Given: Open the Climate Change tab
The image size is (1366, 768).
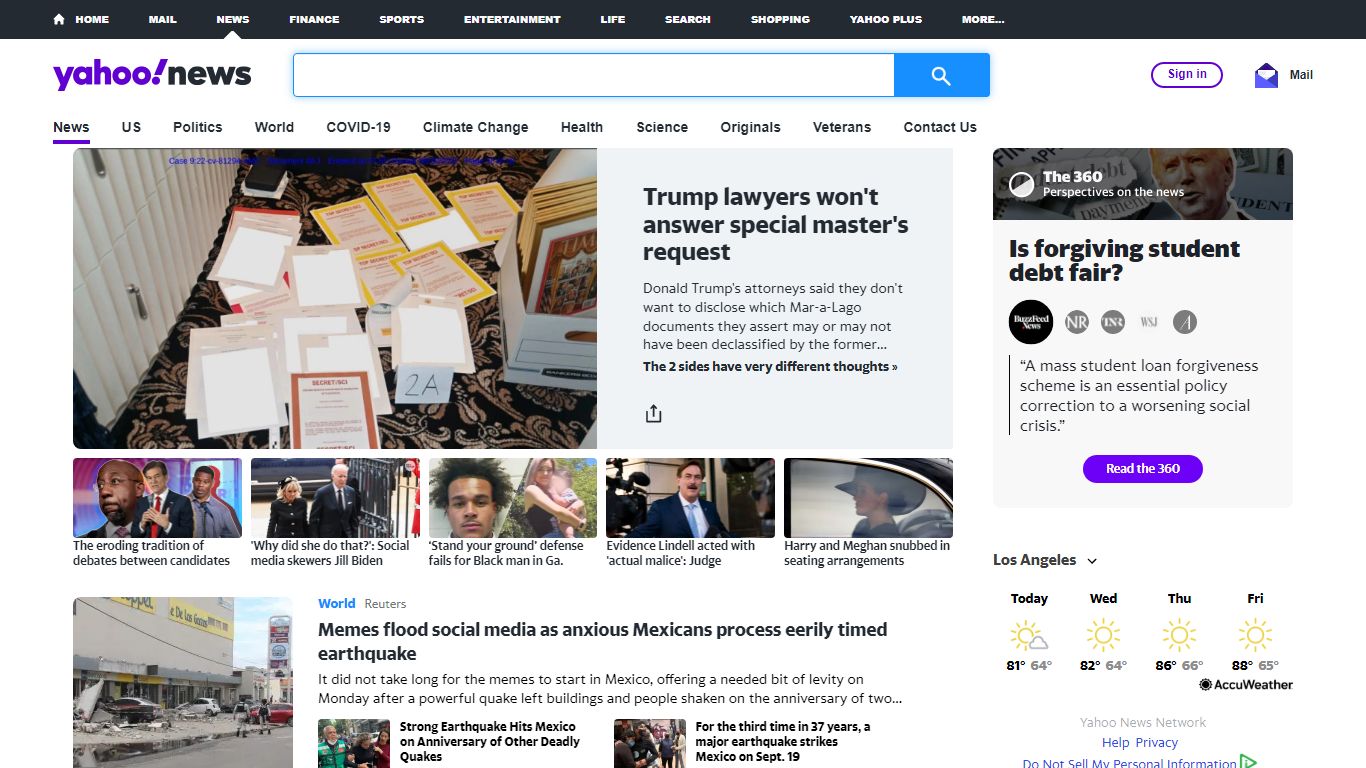Looking at the screenshot, I should click(x=475, y=127).
